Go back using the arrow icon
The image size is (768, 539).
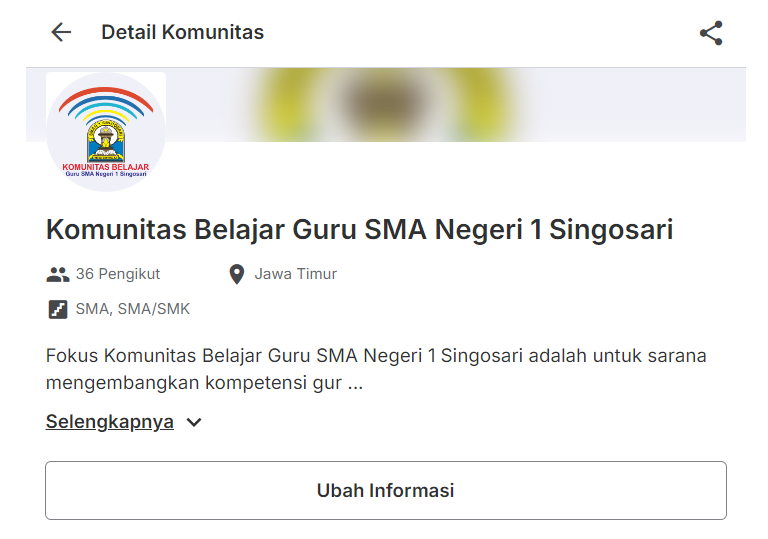coord(61,32)
